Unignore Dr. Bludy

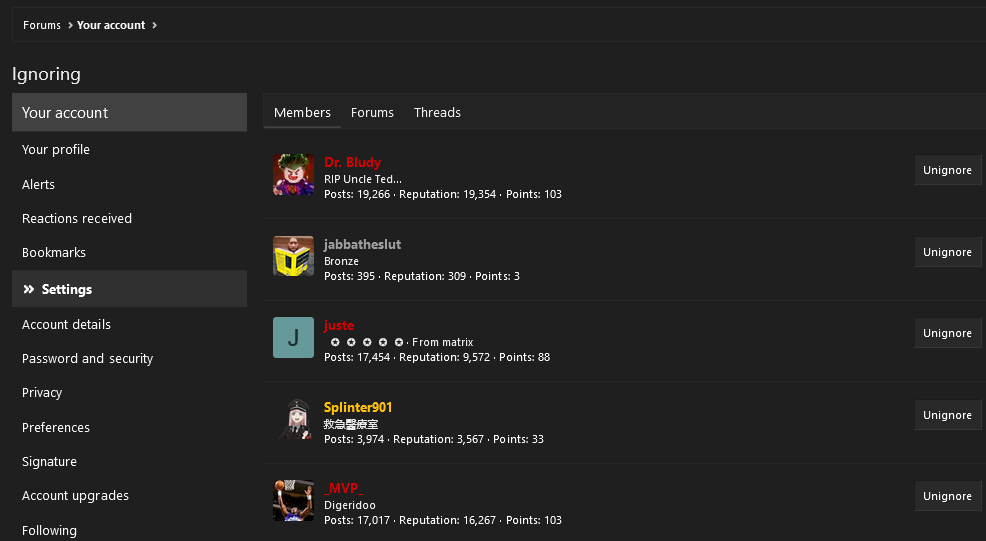(x=947, y=170)
